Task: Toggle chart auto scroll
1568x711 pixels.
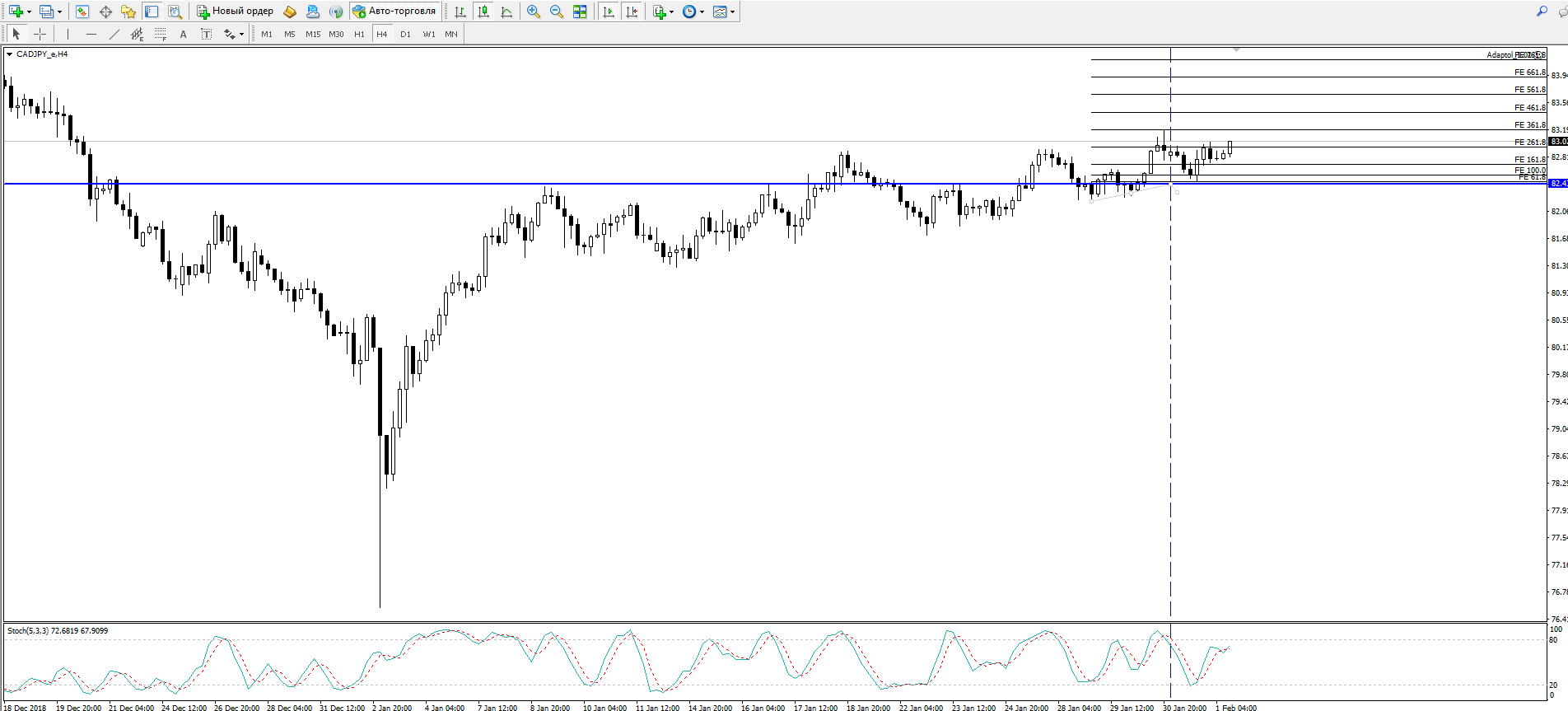Action: pyautogui.click(x=609, y=12)
